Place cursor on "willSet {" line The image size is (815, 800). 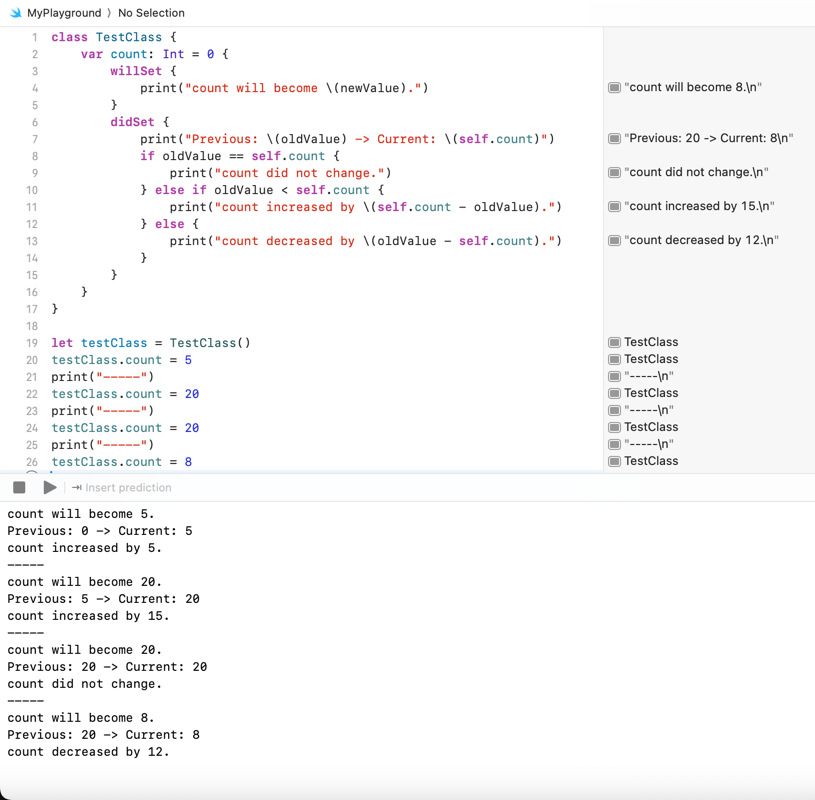click(143, 71)
